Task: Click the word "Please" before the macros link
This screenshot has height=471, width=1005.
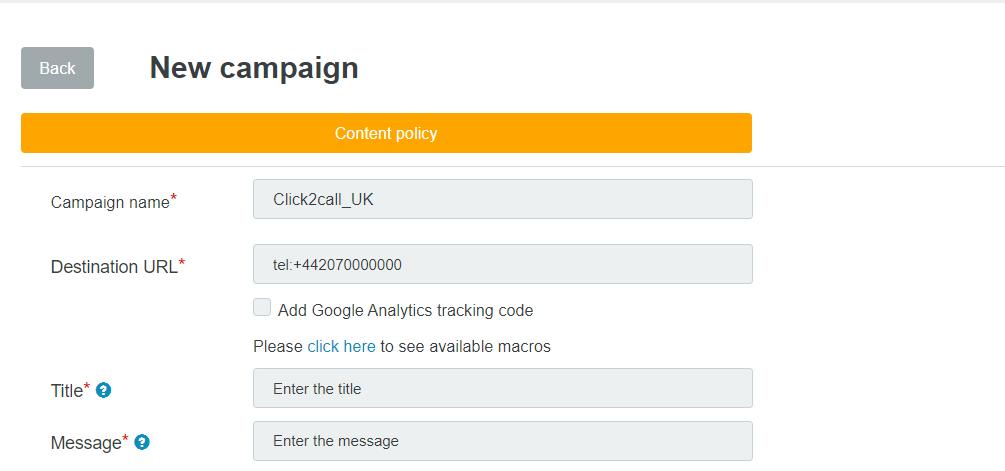Action: 278,347
